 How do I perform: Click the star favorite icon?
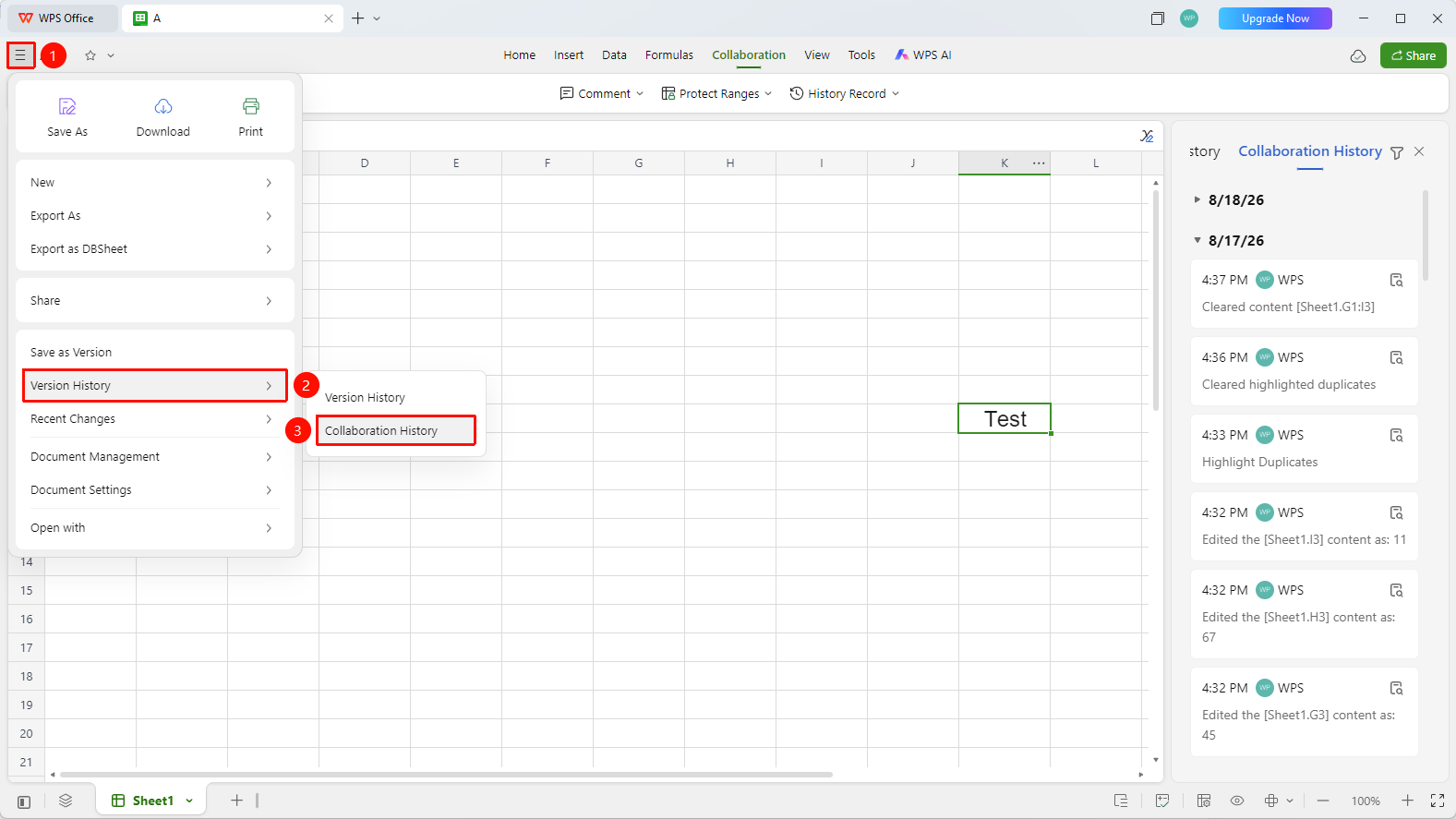pyautogui.click(x=90, y=55)
